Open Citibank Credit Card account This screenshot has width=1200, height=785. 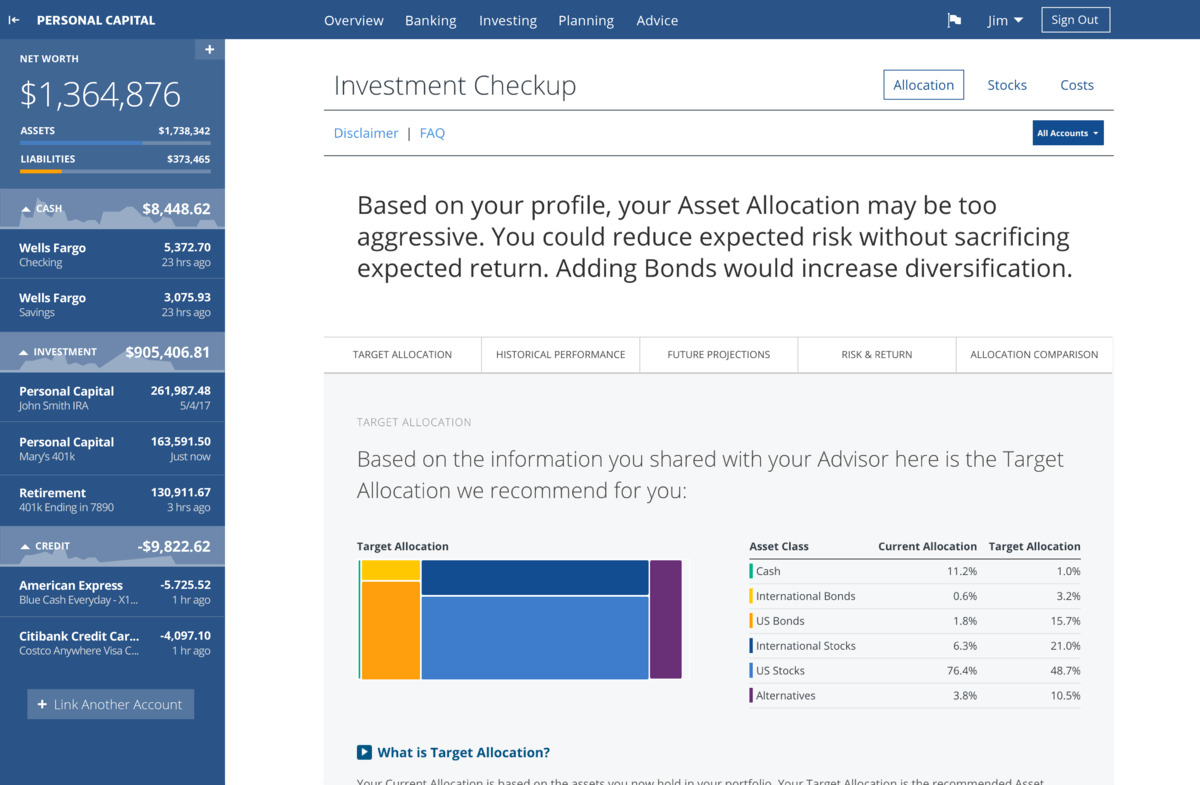(x=112, y=643)
